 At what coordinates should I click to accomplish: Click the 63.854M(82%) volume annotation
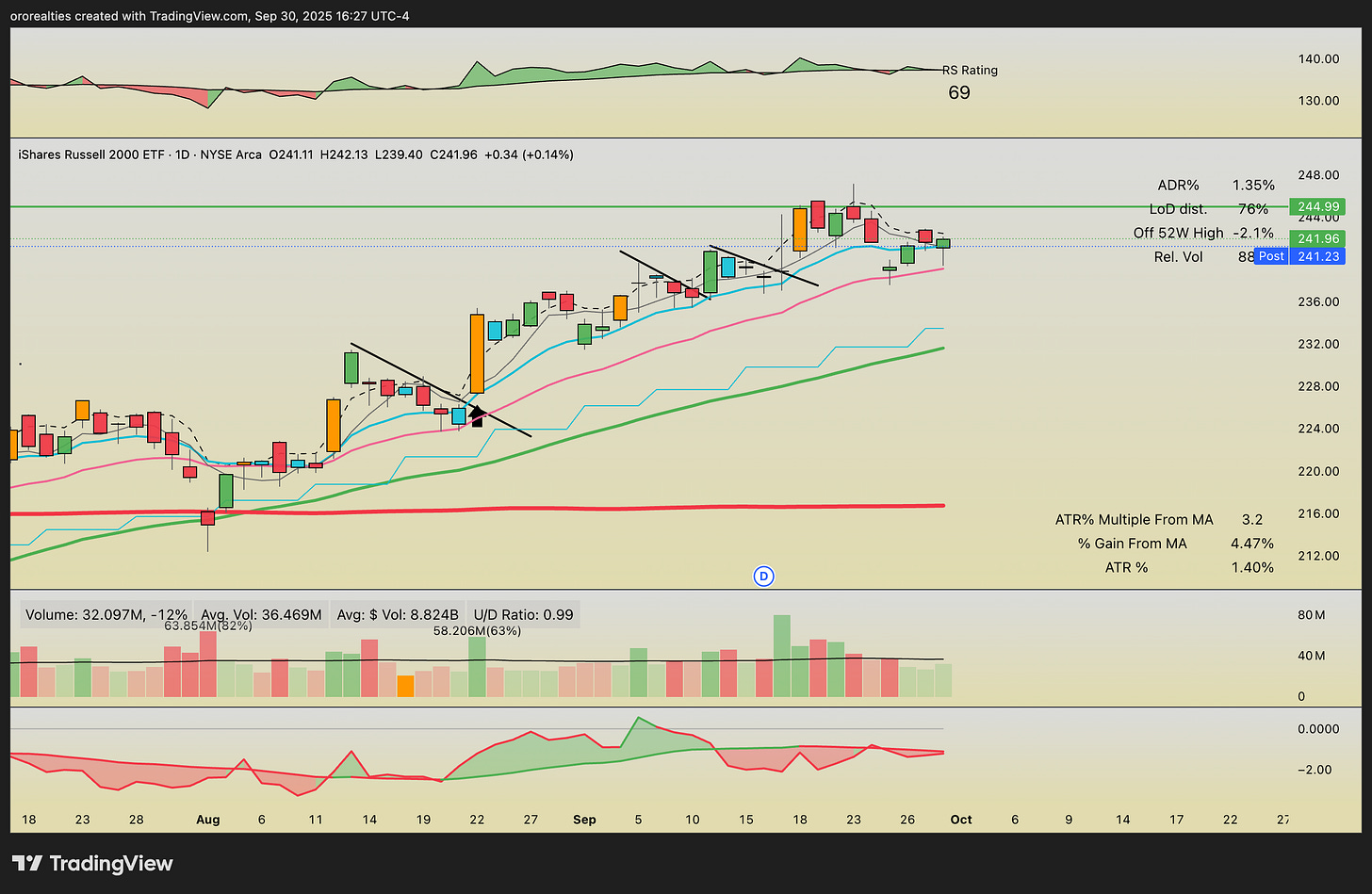click(208, 626)
